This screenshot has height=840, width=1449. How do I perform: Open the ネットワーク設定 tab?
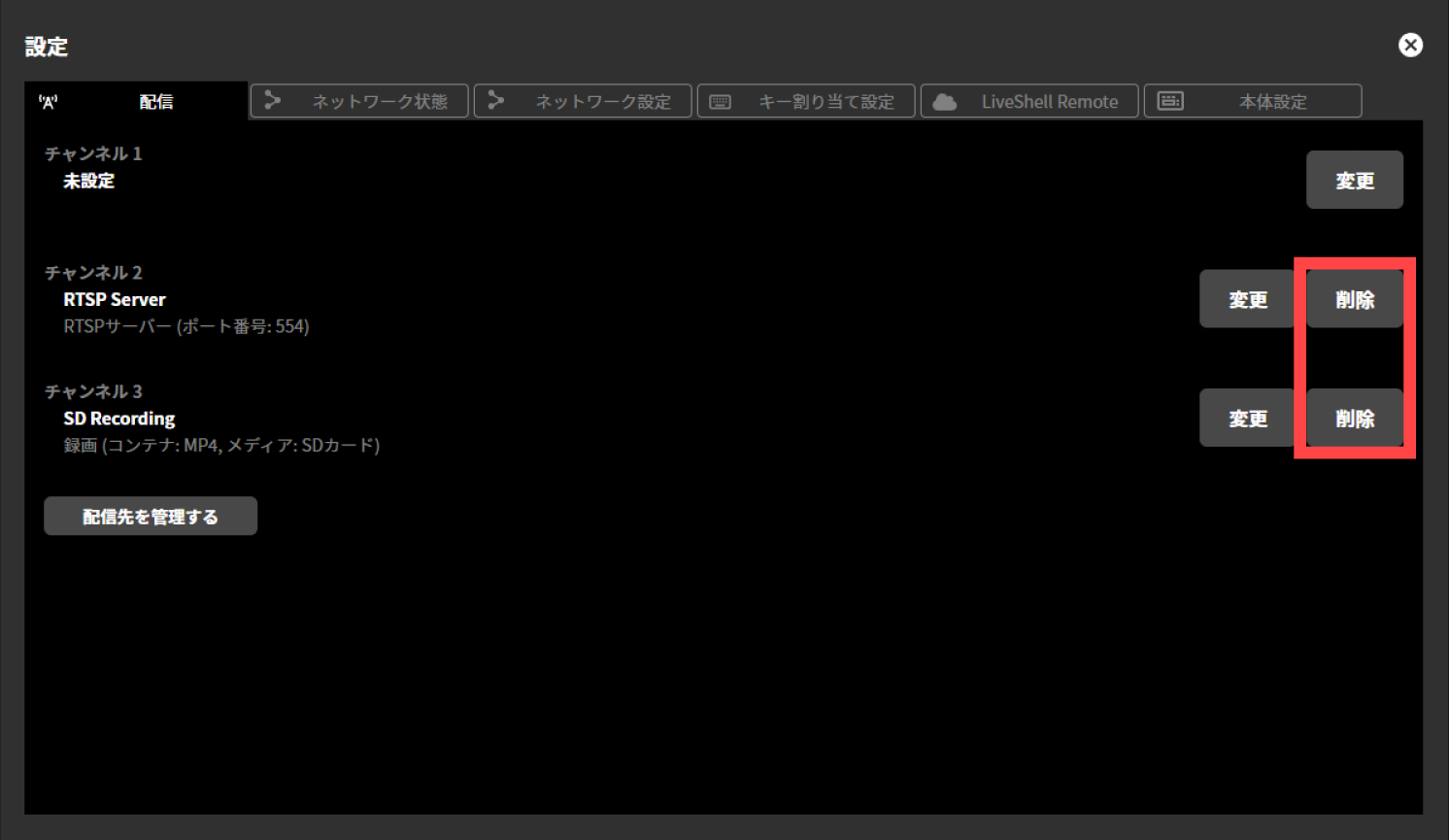pos(583,100)
